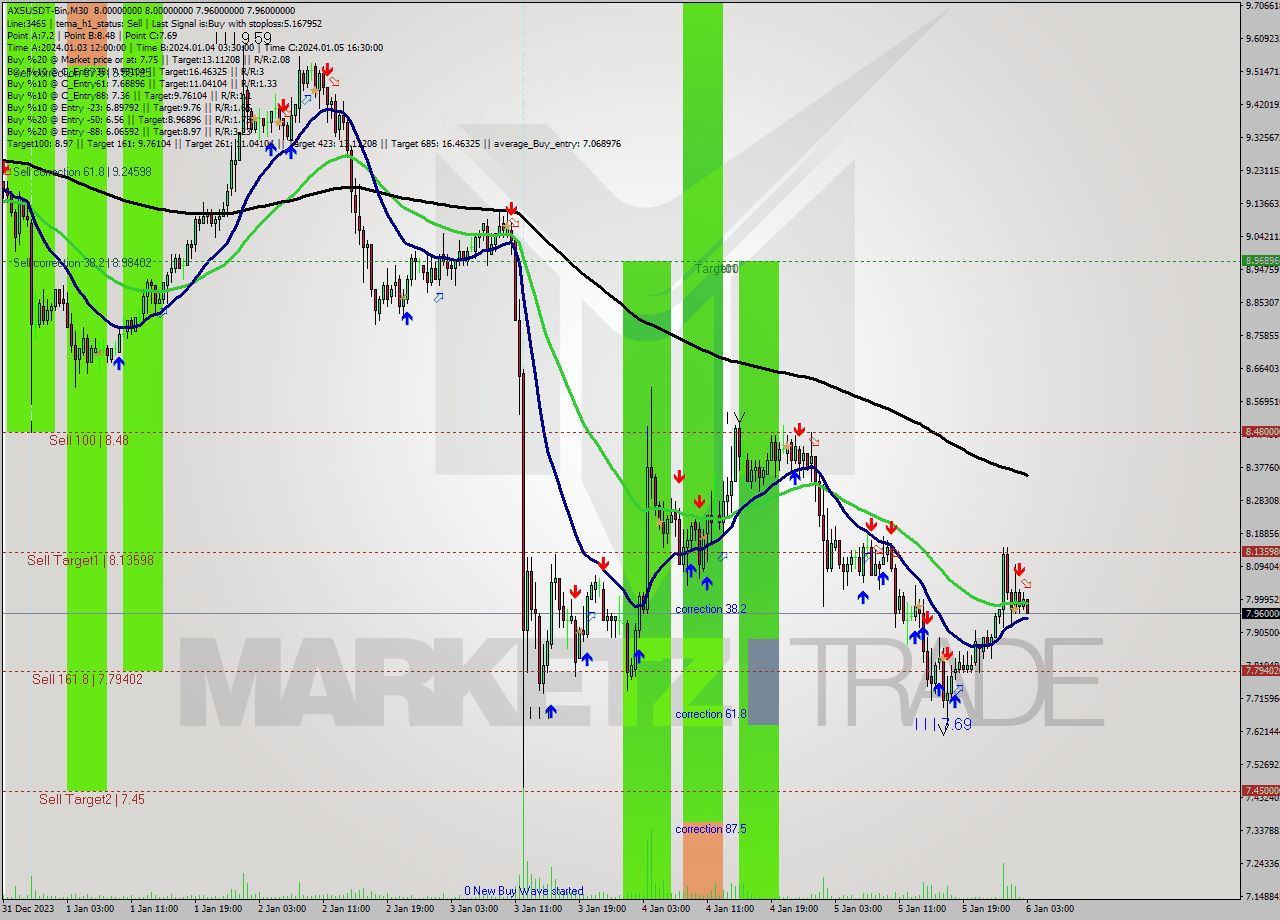Click the I I I 9.59 wave label
The image size is (1280, 920).
point(243,38)
